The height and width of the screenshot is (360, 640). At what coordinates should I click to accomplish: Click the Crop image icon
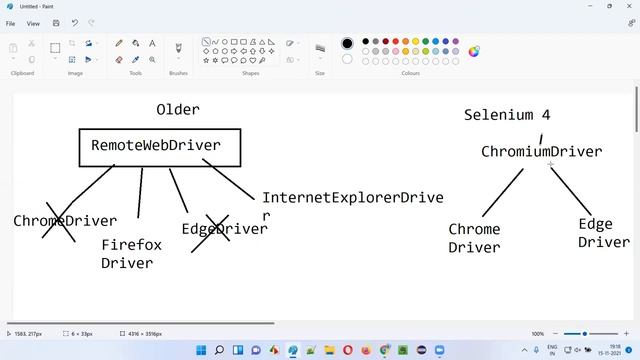(72, 43)
